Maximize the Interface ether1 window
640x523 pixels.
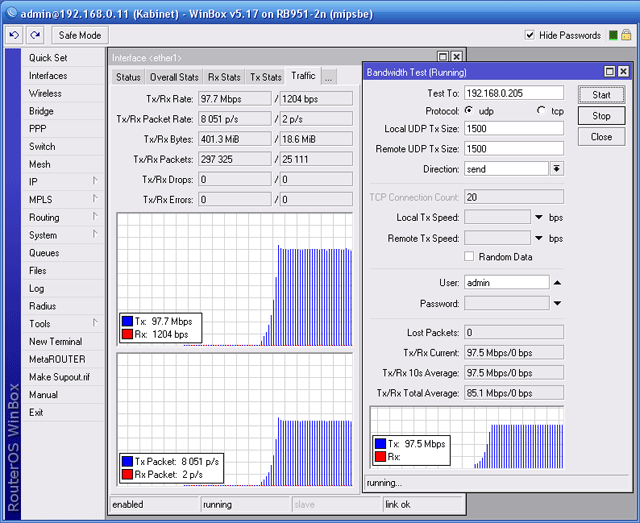click(443, 56)
